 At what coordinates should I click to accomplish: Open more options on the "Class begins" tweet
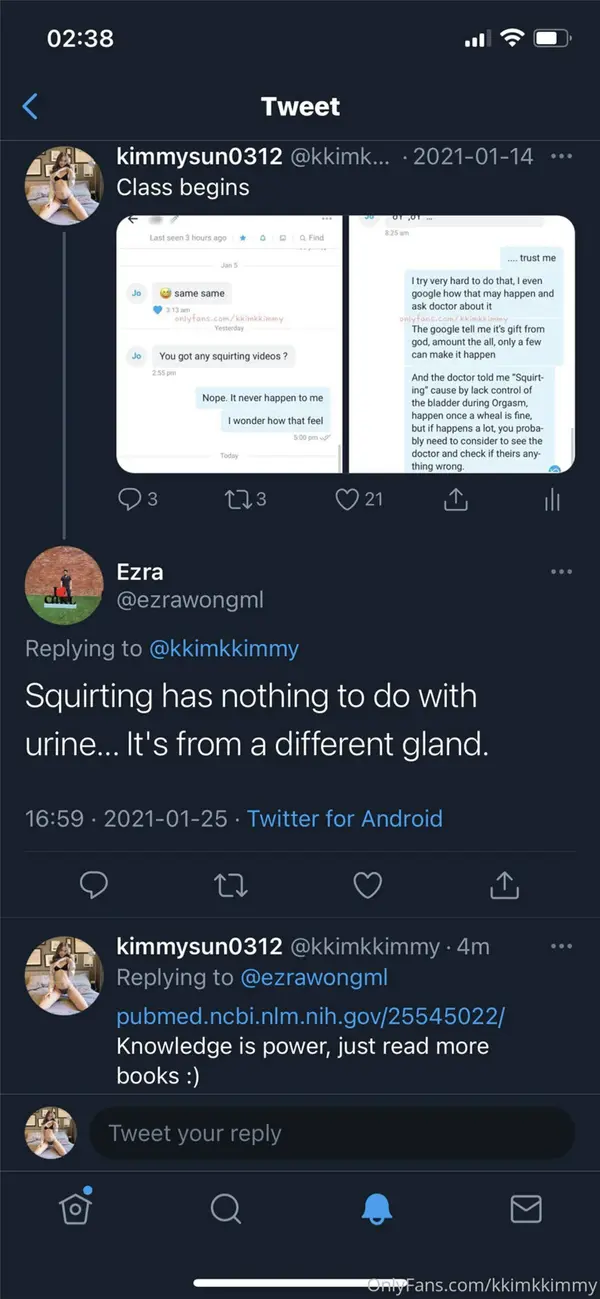(561, 157)
